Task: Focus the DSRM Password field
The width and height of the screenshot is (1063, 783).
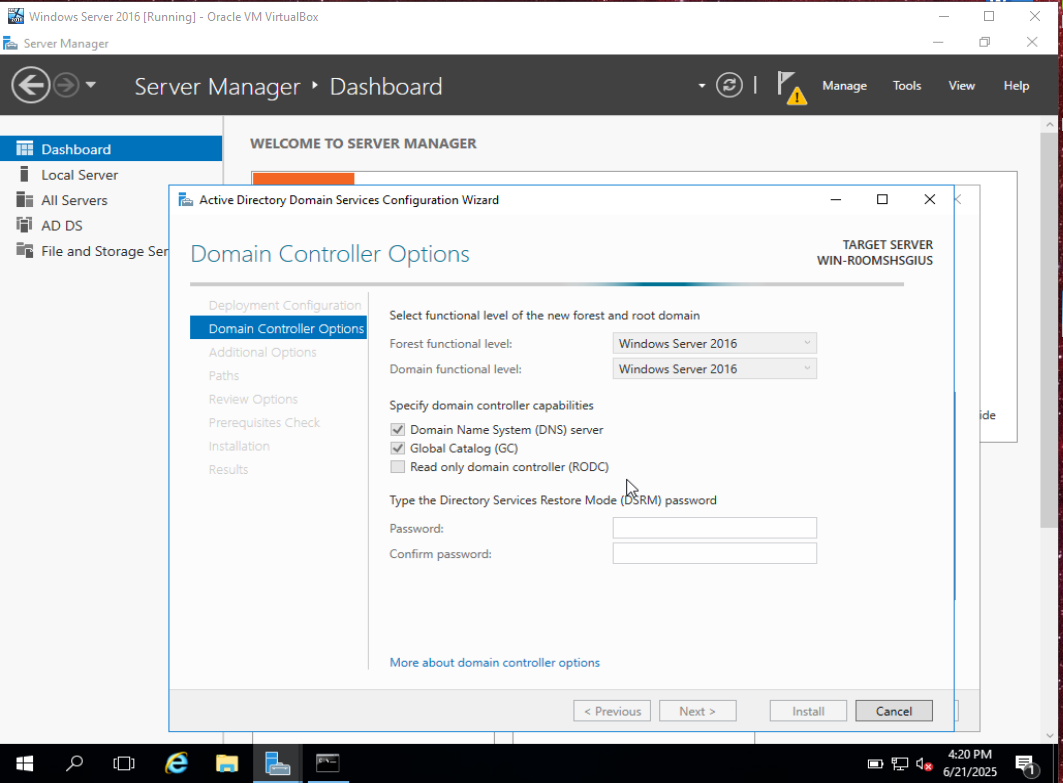Action: (x=714, y=528)
